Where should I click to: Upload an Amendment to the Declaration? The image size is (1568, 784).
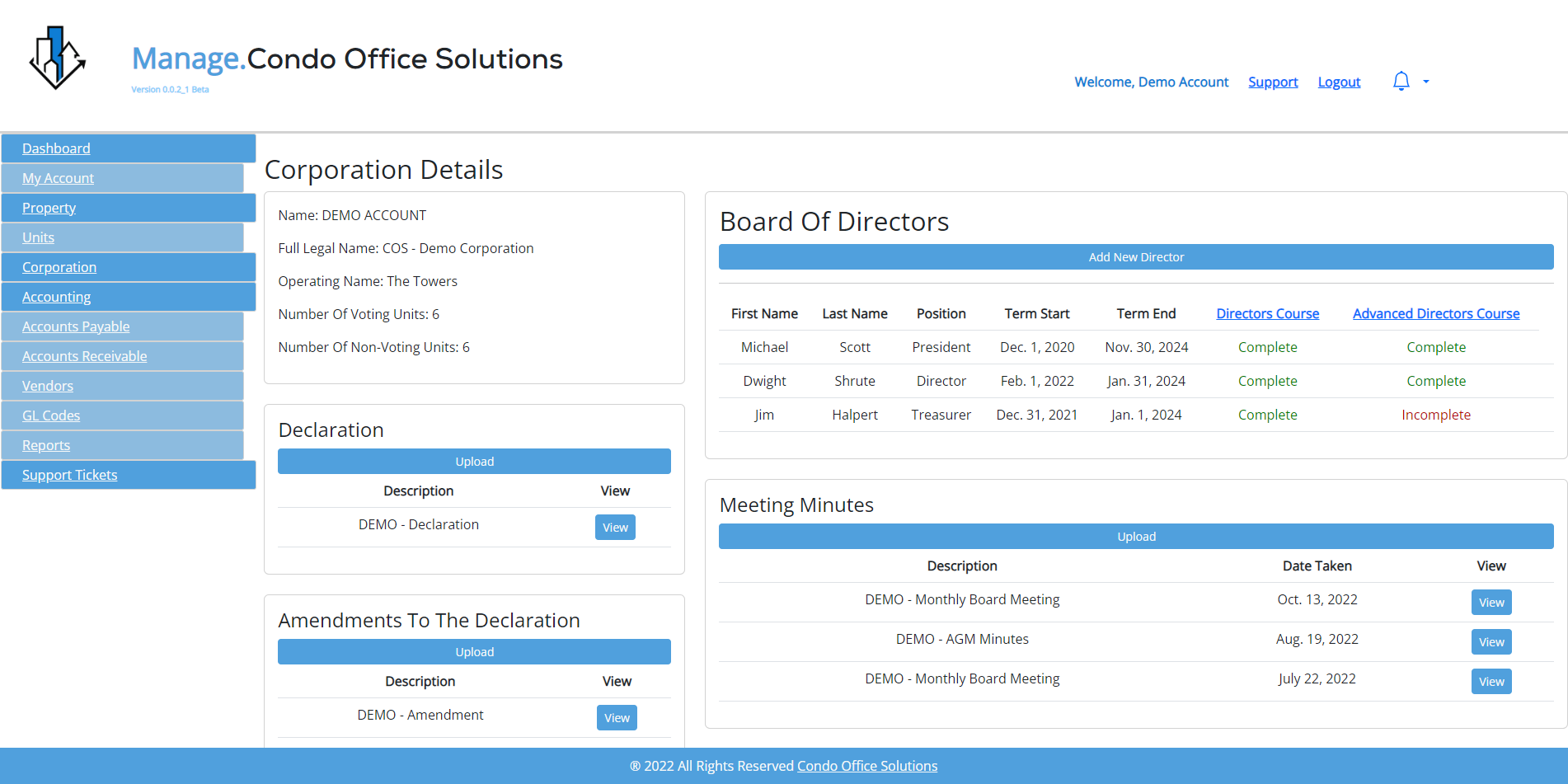pos(474,651)
